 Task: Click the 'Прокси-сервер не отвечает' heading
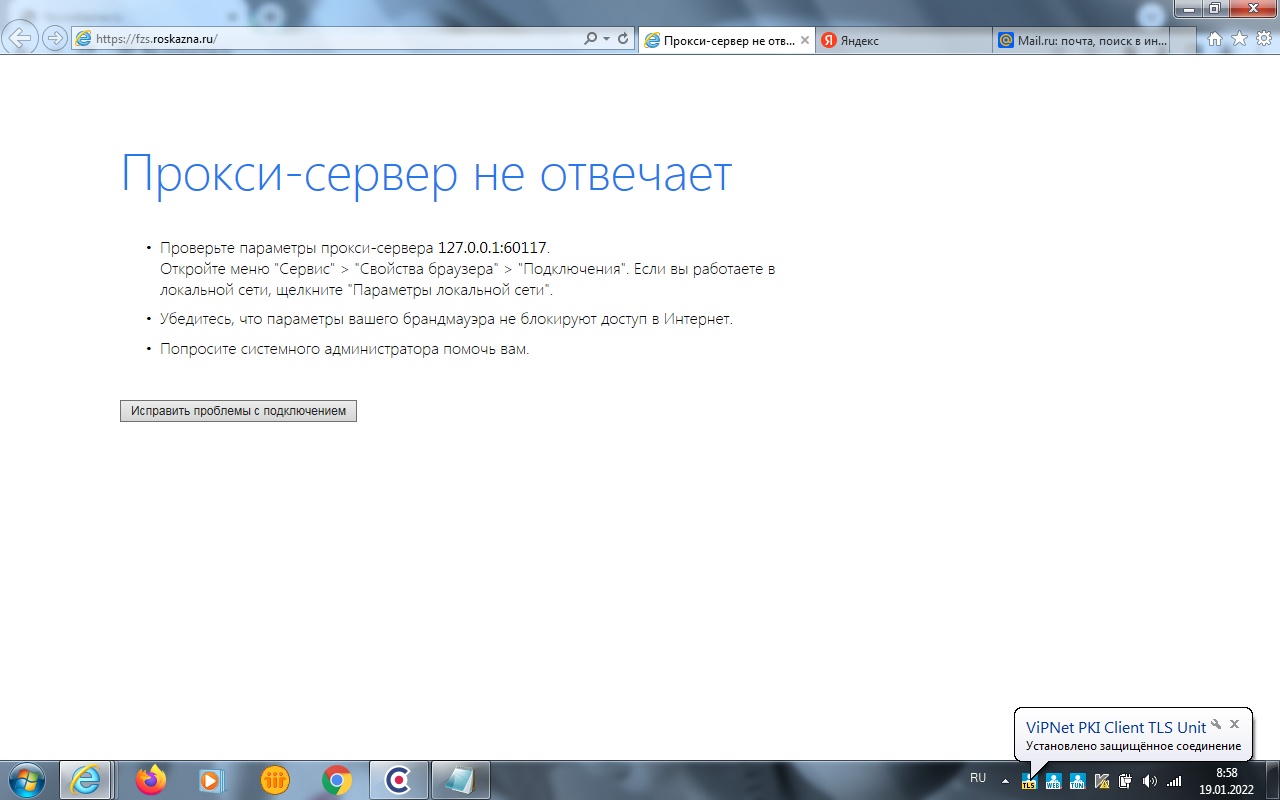[427, 175]
